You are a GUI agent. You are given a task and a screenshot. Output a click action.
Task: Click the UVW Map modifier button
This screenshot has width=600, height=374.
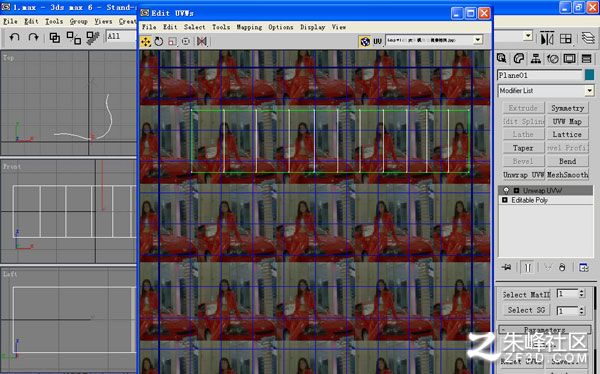567,121
